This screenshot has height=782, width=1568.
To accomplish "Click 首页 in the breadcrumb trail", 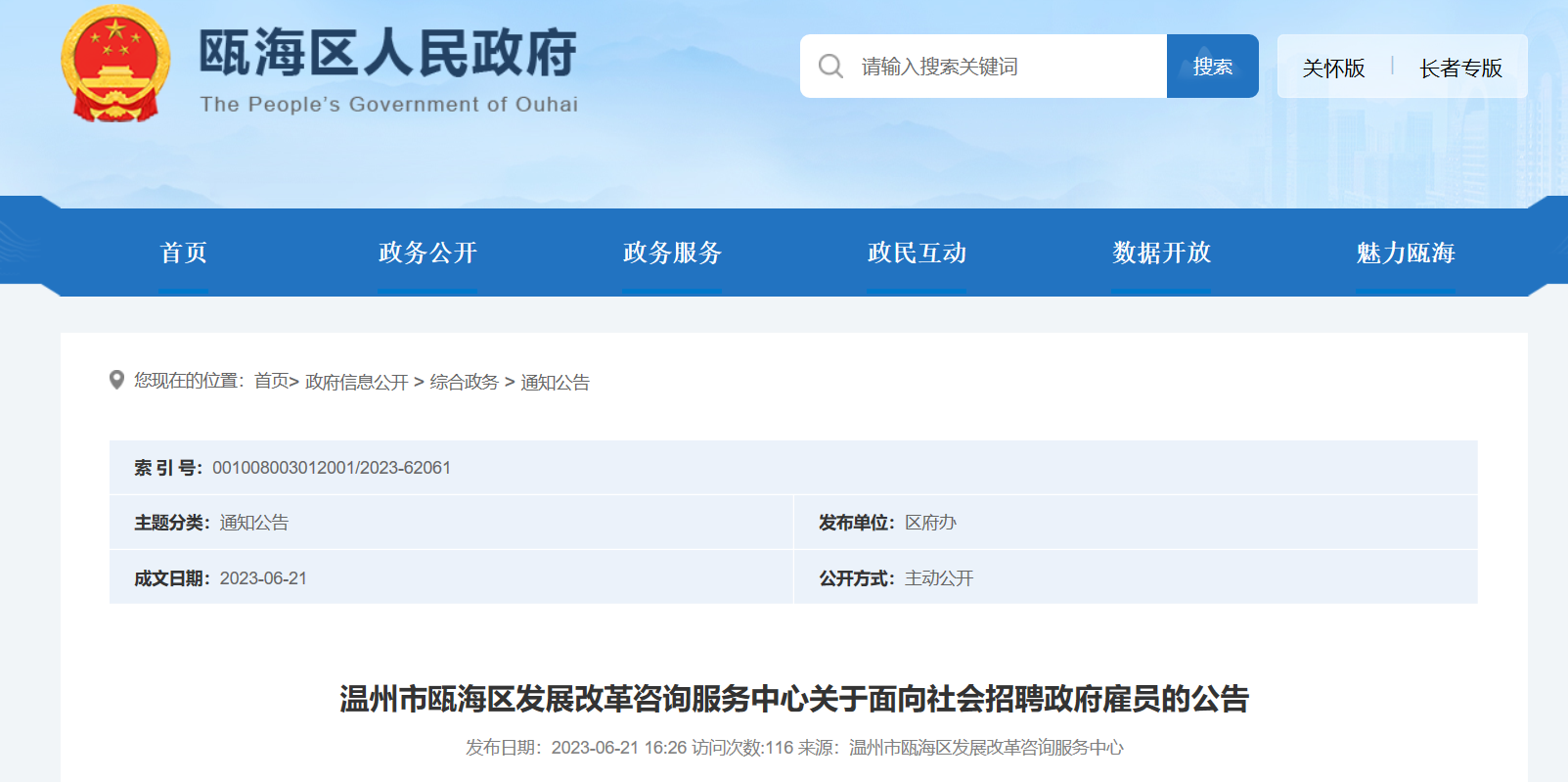I will [271, 382].
